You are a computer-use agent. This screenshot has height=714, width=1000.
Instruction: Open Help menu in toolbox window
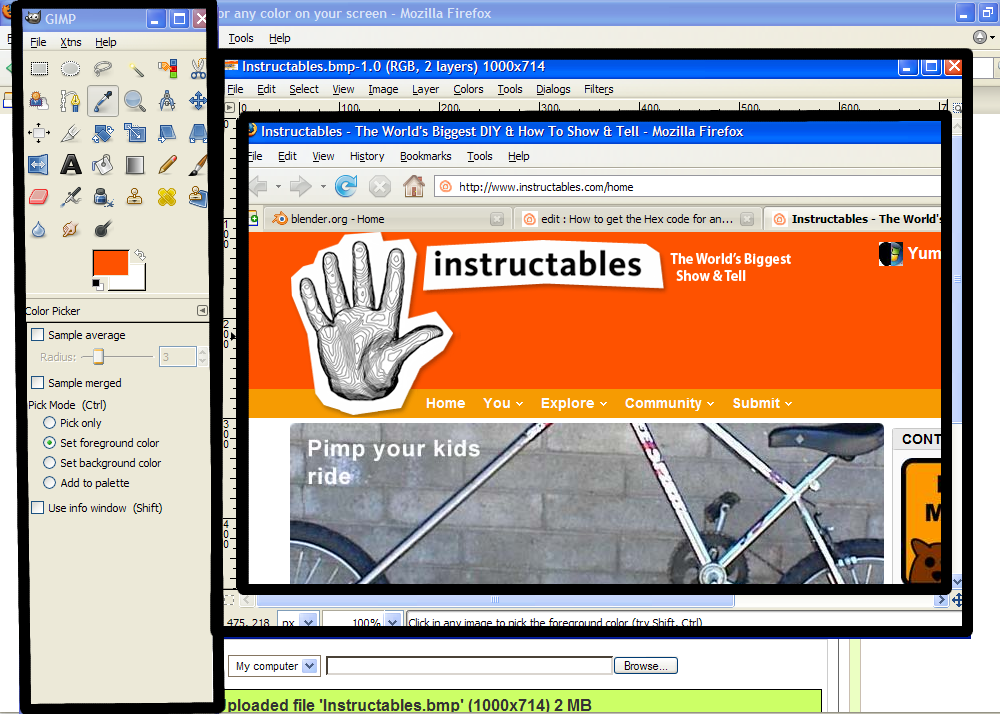click(x=106, y=42)
